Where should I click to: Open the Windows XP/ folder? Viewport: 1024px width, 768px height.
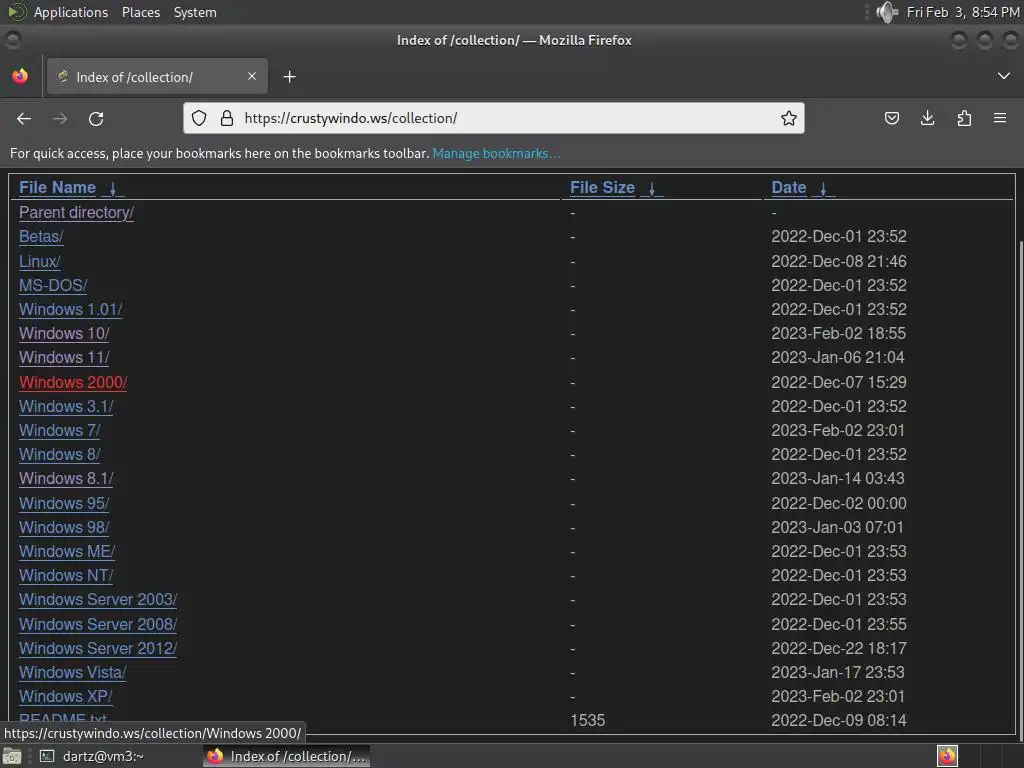tap(65, 696)
